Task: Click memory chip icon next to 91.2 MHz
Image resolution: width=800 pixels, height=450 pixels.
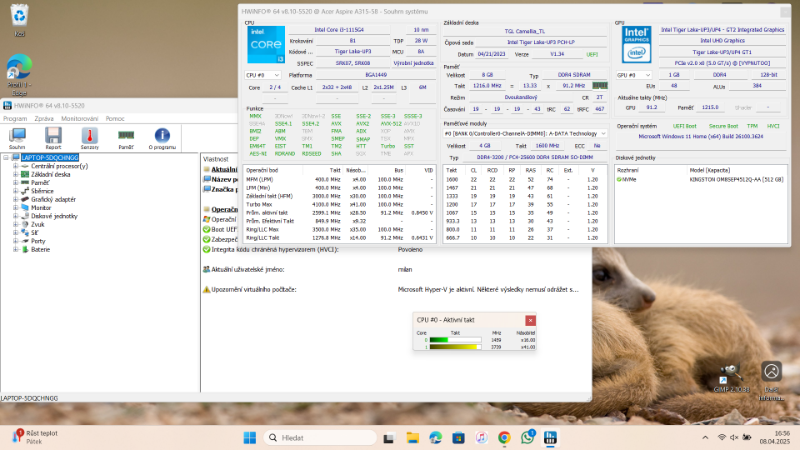Action: 599,86
